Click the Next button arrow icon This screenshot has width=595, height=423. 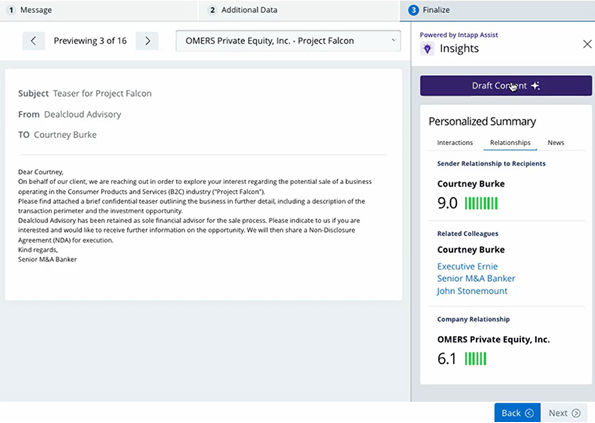tap(576, 413)
